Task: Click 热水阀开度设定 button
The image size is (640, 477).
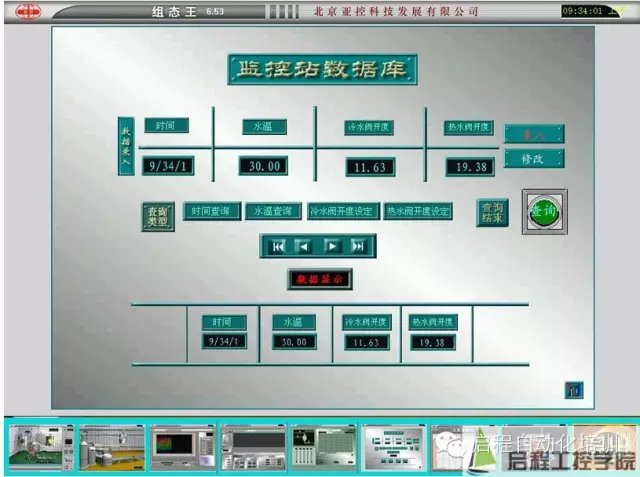Action: [x=419, y=212]
